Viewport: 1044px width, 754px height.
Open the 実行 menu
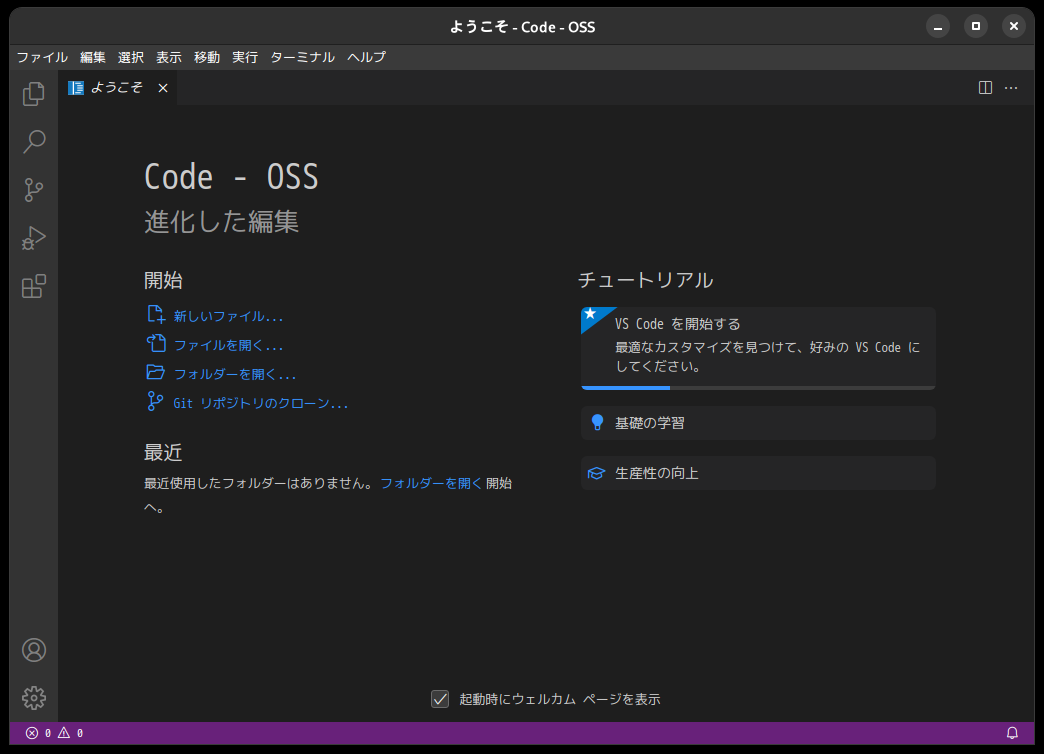tap(244, 57)
